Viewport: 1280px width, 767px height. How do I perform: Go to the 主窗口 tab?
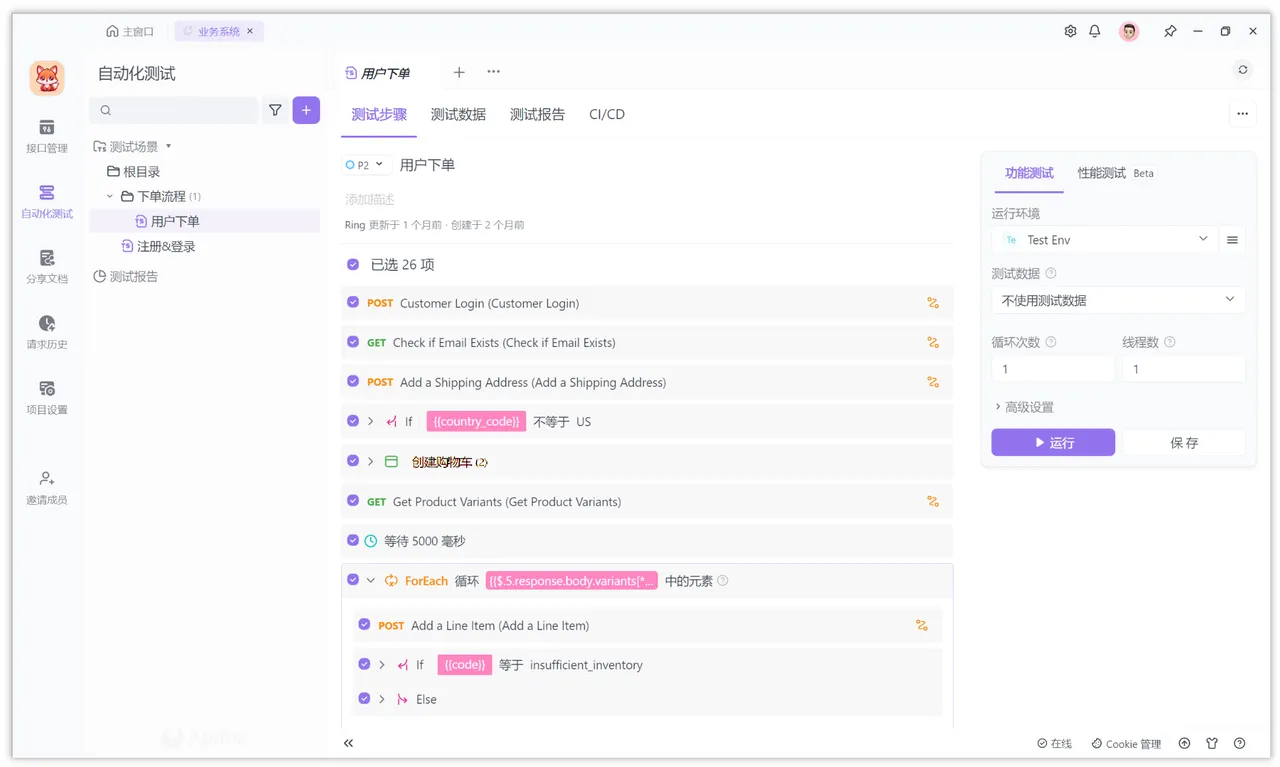click(x=130, y=31)
